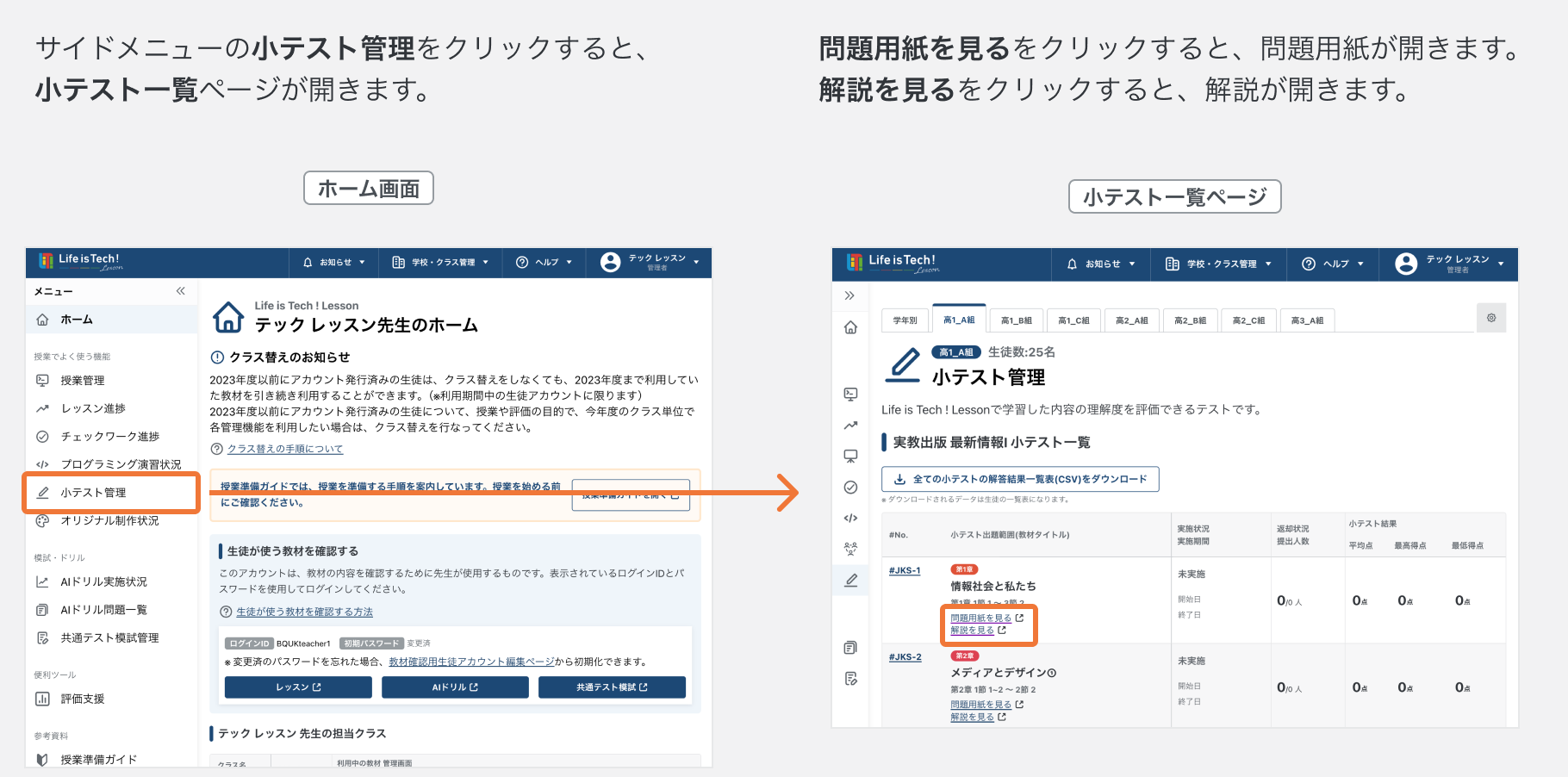Click monitor icon in collapsed sidebar
Viewport: 1568px width, 777px height.
coord(850,394)
